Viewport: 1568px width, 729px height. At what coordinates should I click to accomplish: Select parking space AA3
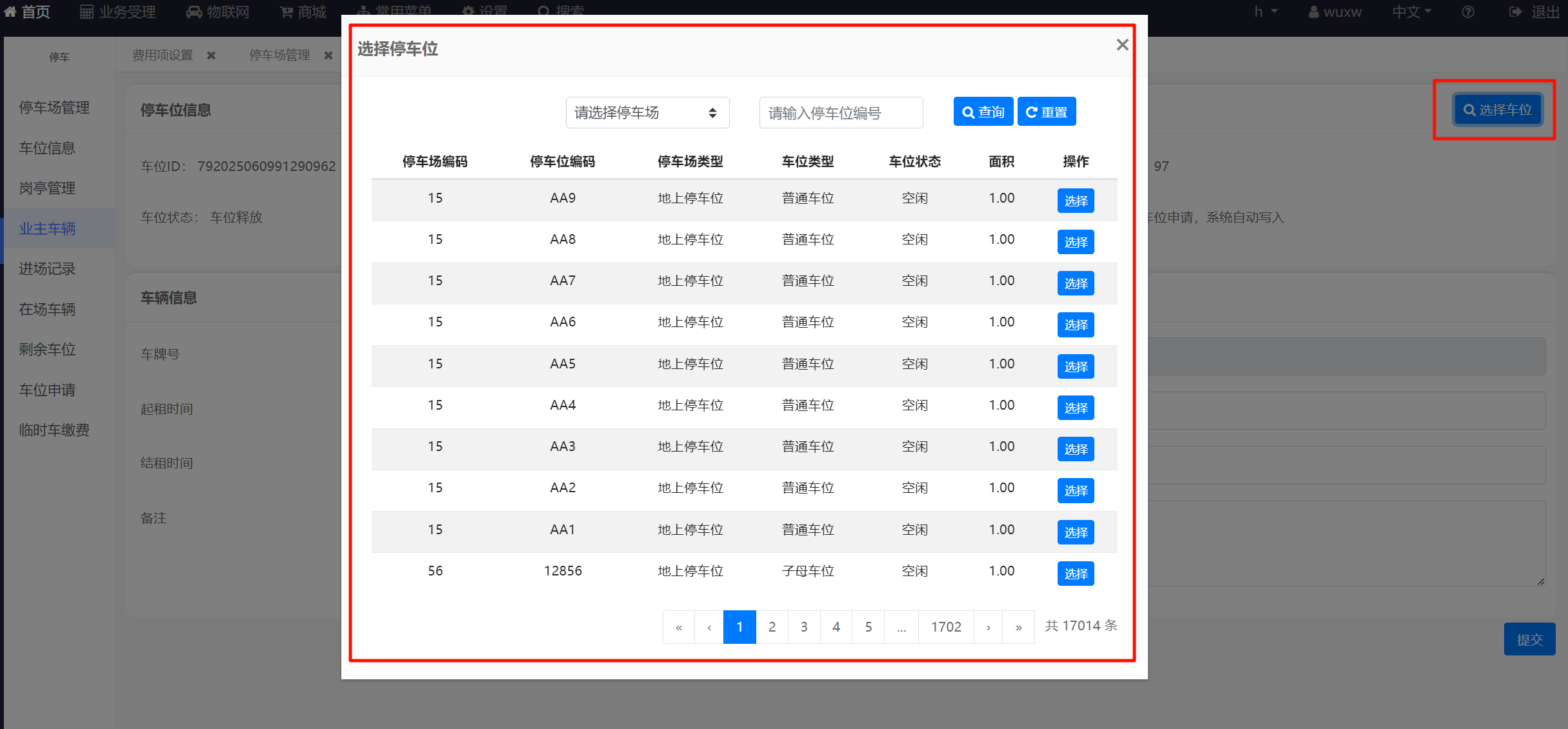[1076, 449]
